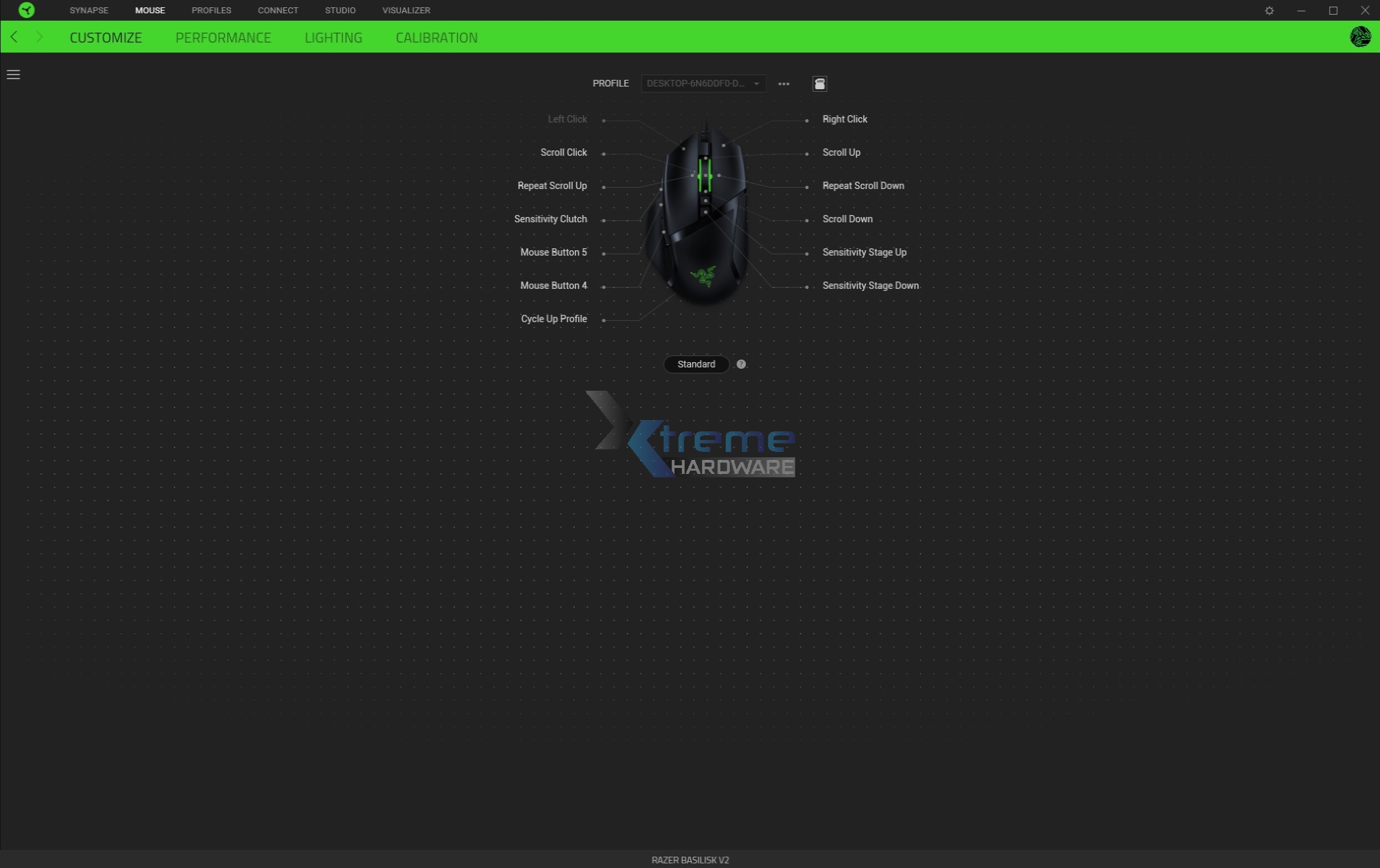This screenshot has height=868, width=1380.
Task: Open the Standard mode dropdown
Action: 696,364
